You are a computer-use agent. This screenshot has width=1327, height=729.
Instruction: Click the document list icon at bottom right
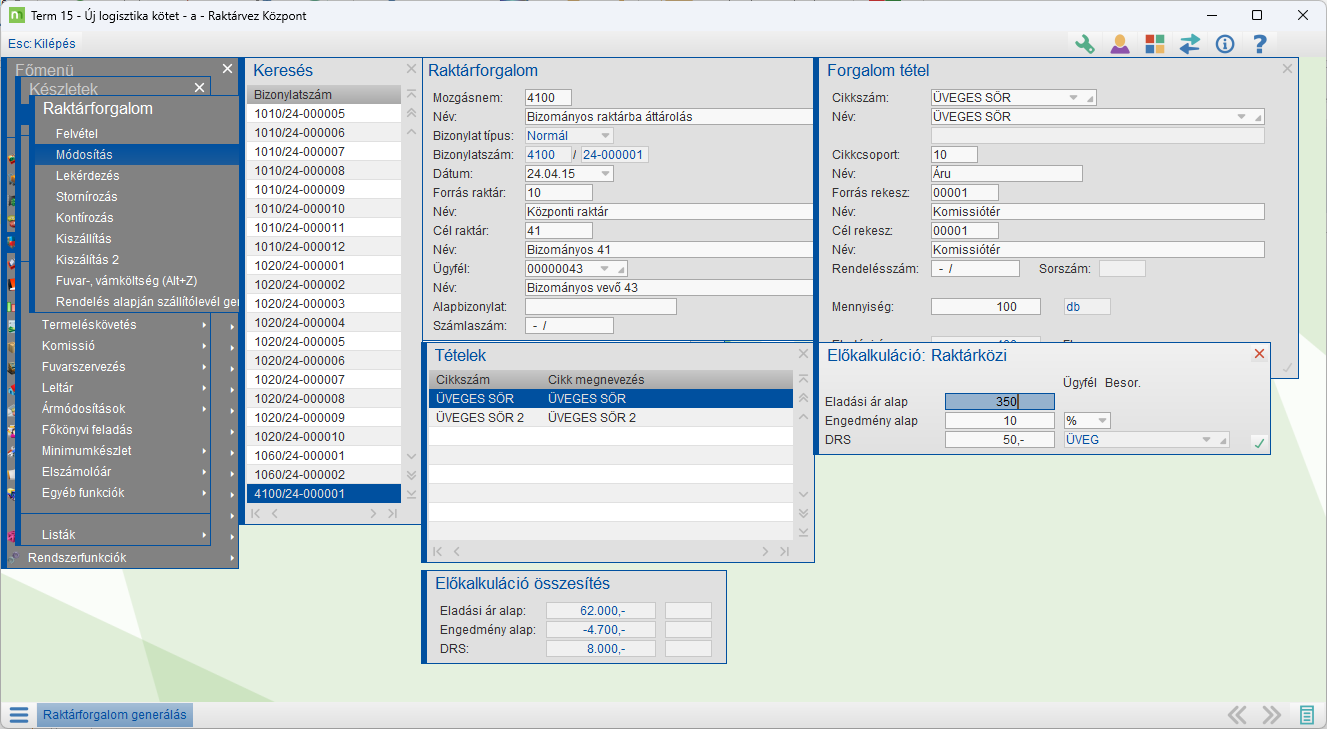[1306, 715]
